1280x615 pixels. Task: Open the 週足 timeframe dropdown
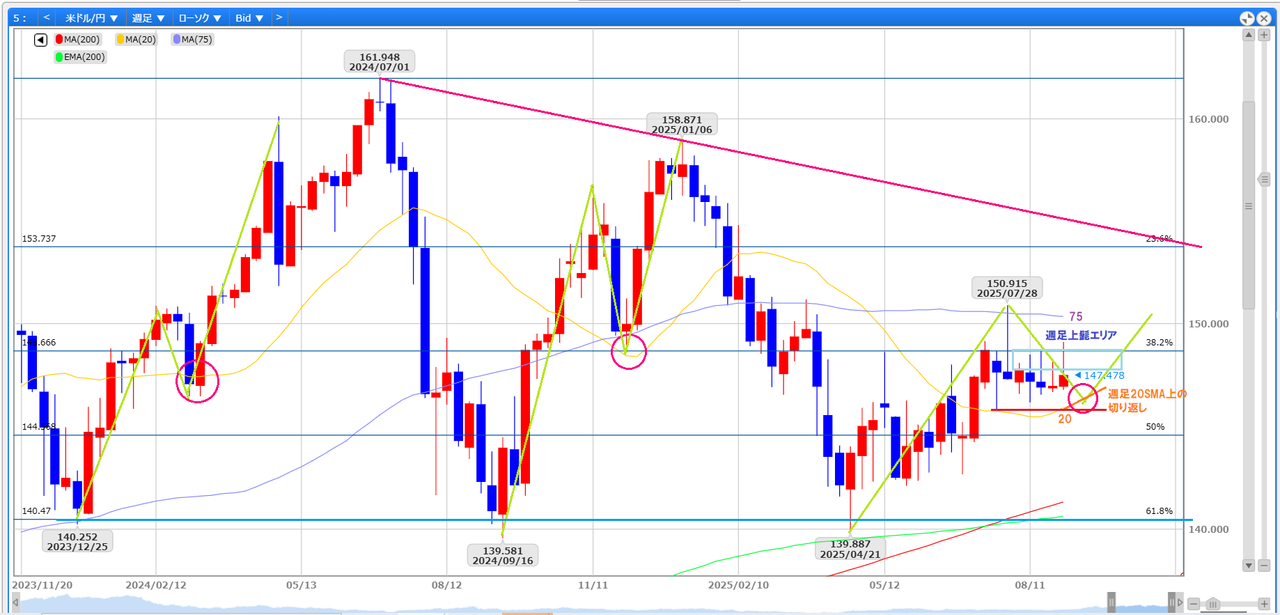coord(148,18)
